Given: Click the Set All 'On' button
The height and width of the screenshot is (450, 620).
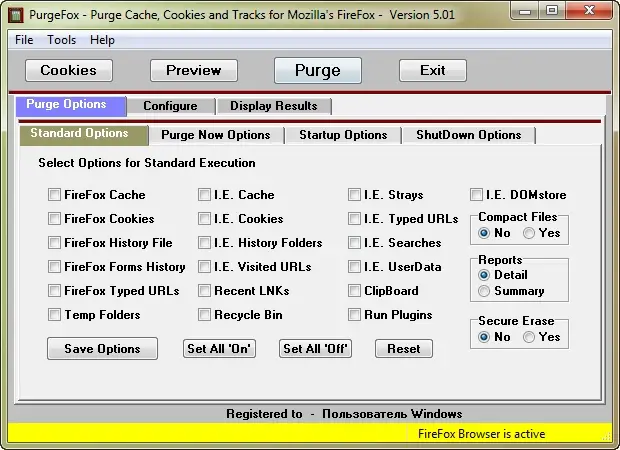Looking at the screenshot, I should pos(219,348).
